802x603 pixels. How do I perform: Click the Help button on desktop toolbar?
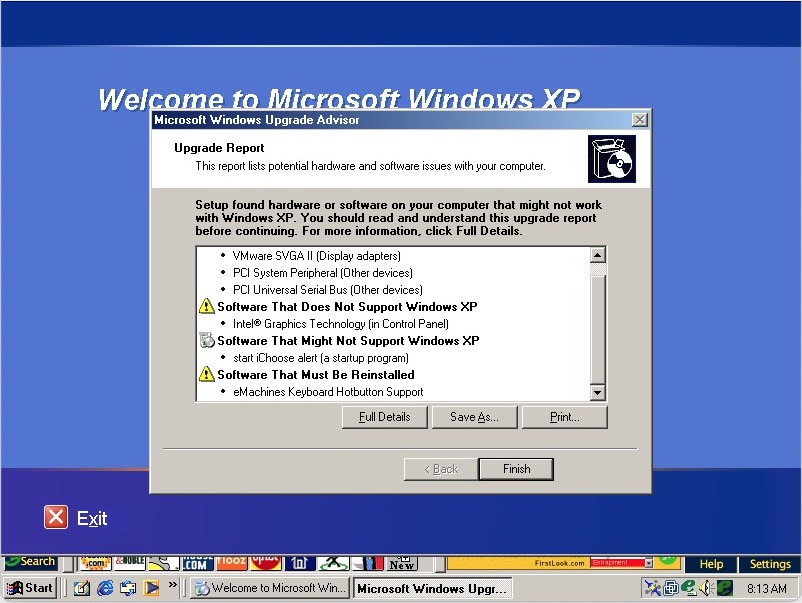pyautogui.click(x=711, y=564)
